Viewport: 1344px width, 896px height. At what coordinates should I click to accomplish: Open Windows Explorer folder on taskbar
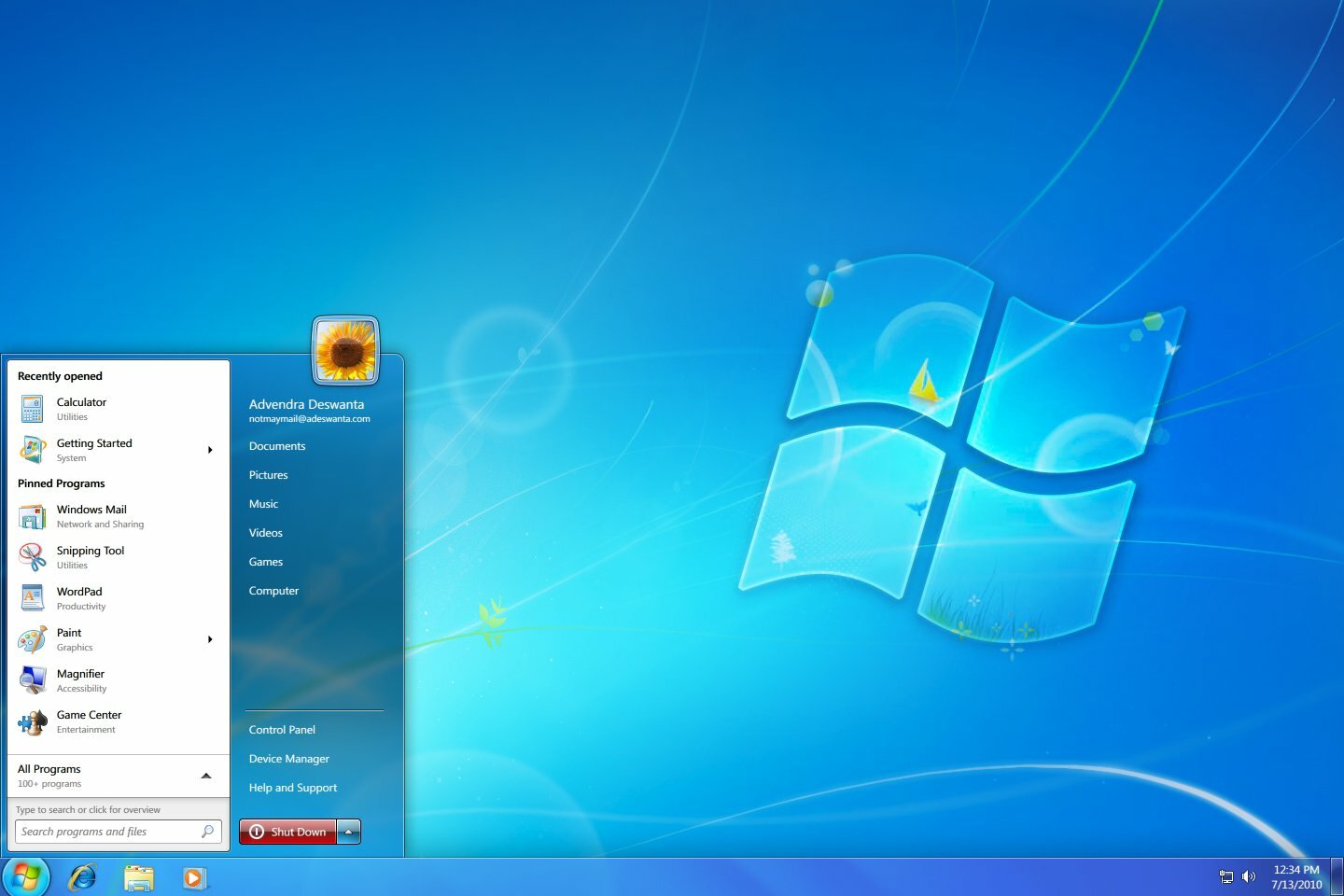[139, 877]
